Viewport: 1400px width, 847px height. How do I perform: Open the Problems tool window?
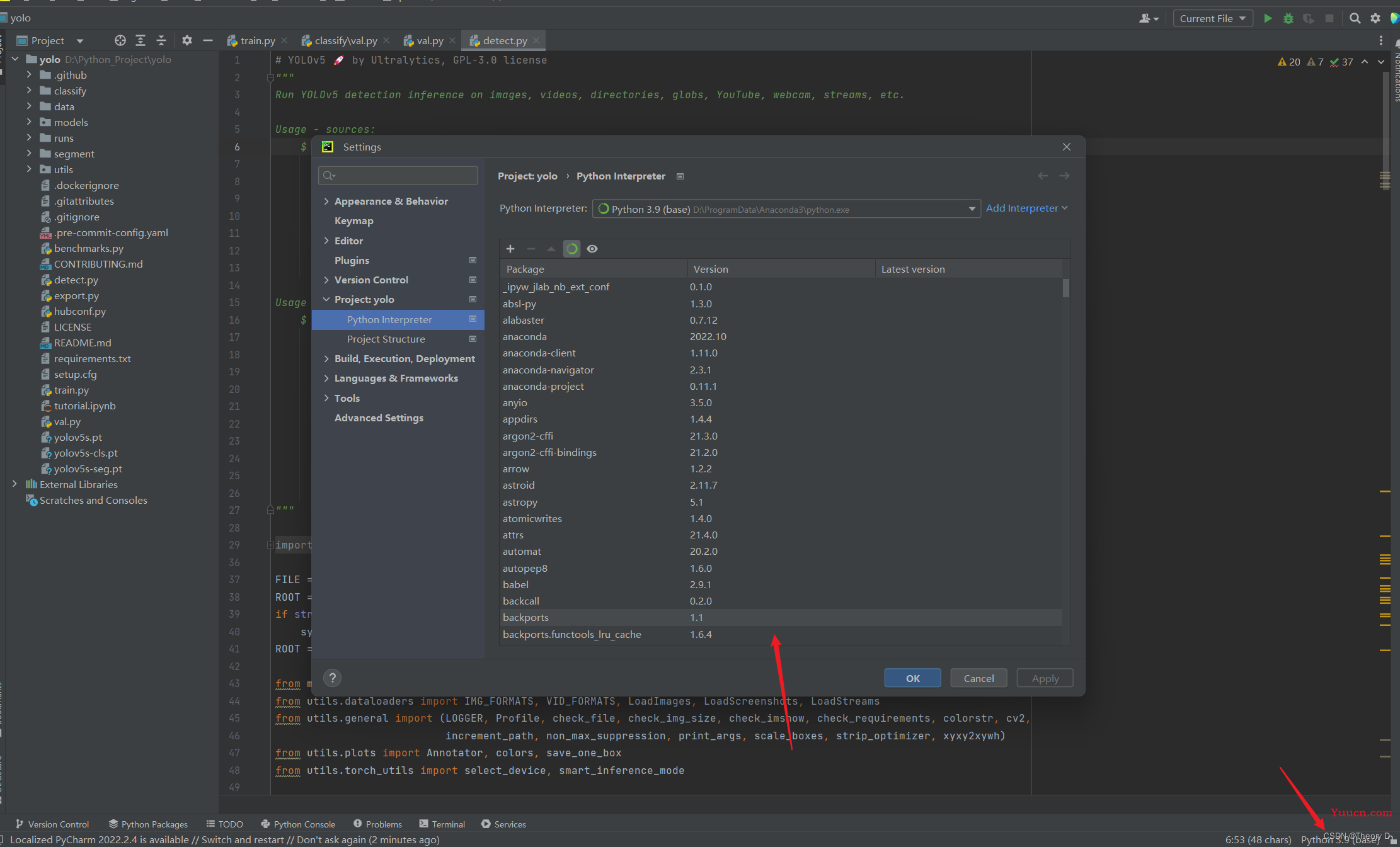(x=377, y=824)
